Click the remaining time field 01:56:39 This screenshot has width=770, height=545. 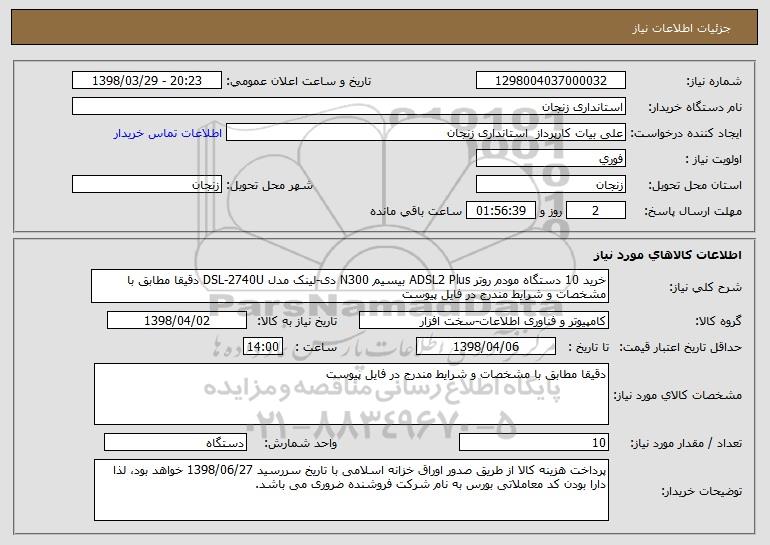point(501,211)
